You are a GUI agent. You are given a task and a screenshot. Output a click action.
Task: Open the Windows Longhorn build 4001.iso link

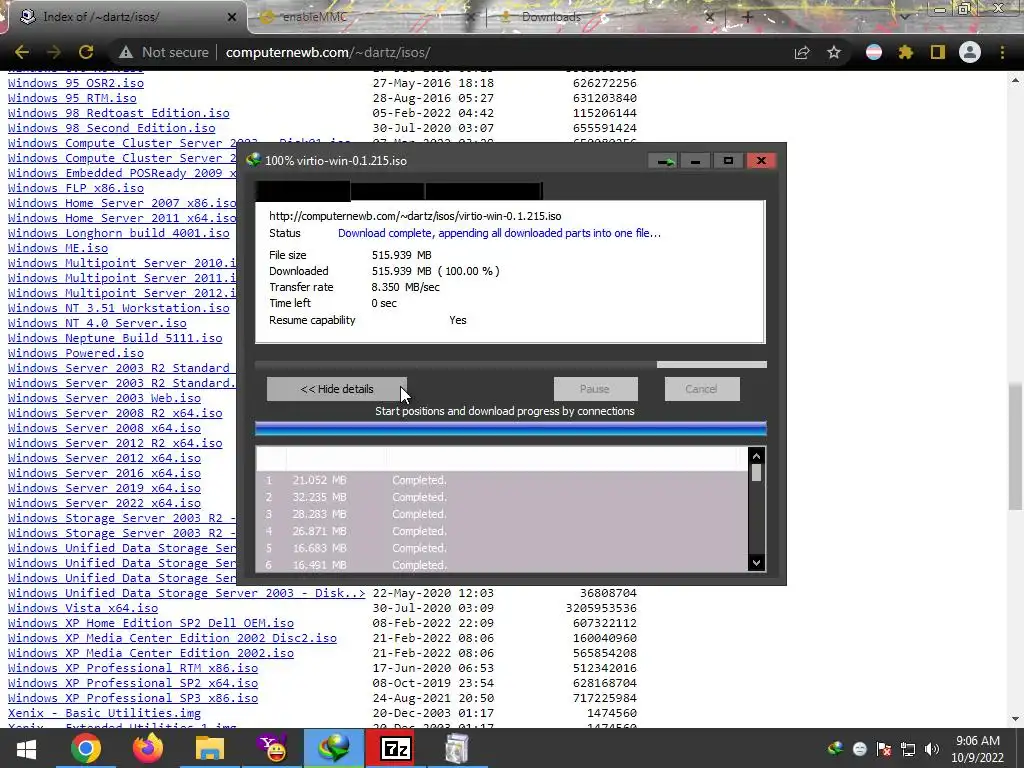[x=119, y=233]
